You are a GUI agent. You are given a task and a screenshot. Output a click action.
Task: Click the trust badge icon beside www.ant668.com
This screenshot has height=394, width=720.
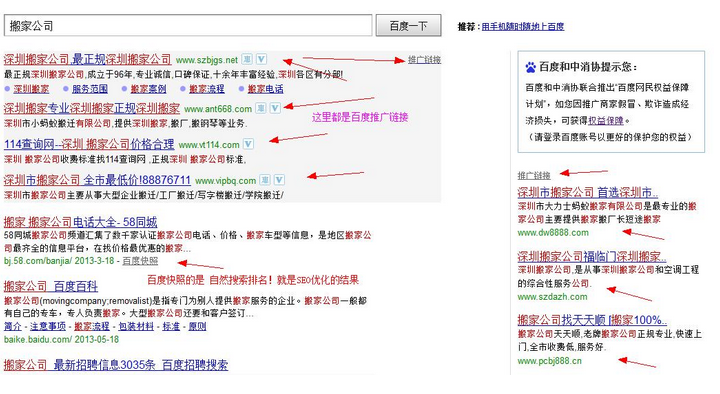(x=261, y=108)
